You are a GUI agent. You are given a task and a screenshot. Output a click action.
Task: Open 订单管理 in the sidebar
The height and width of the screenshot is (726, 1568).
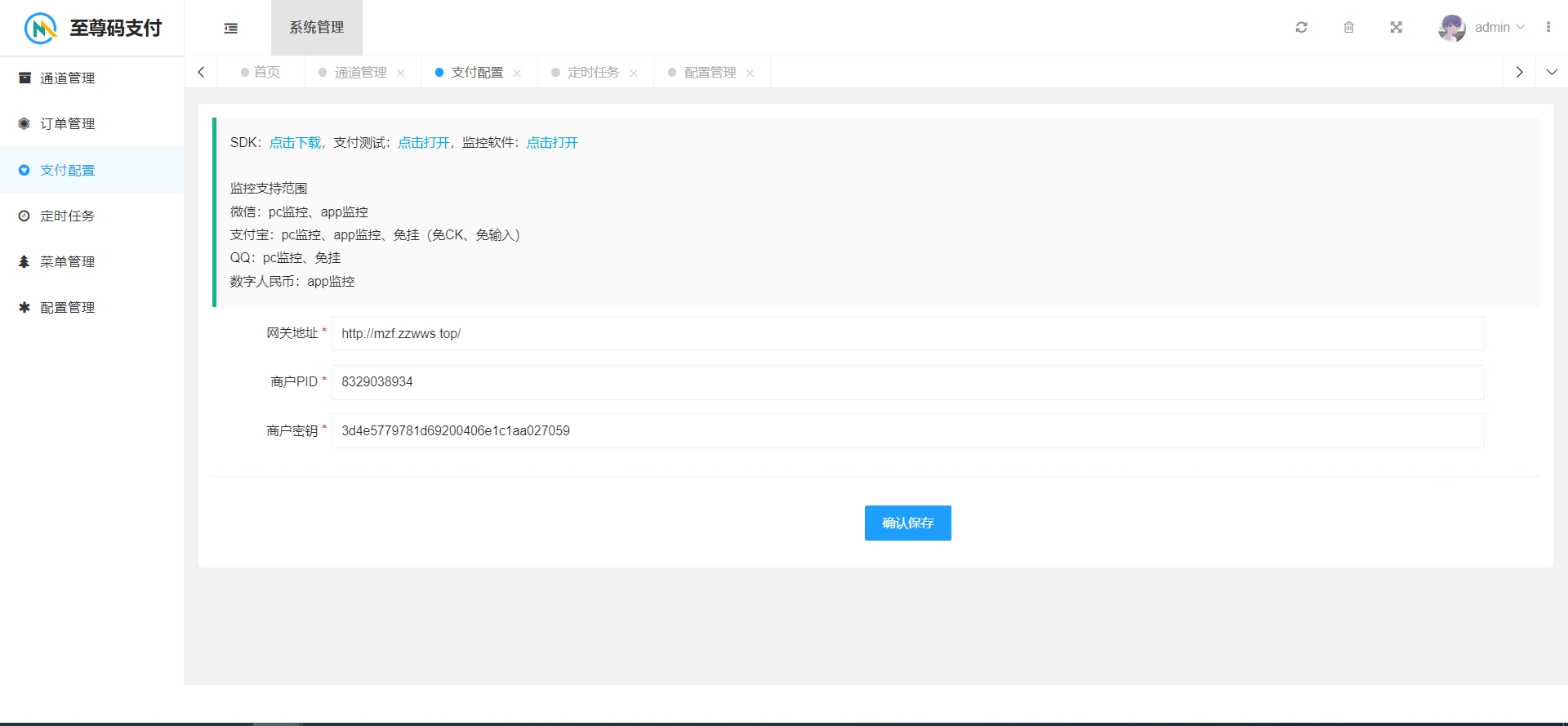(x=68, y=124)
